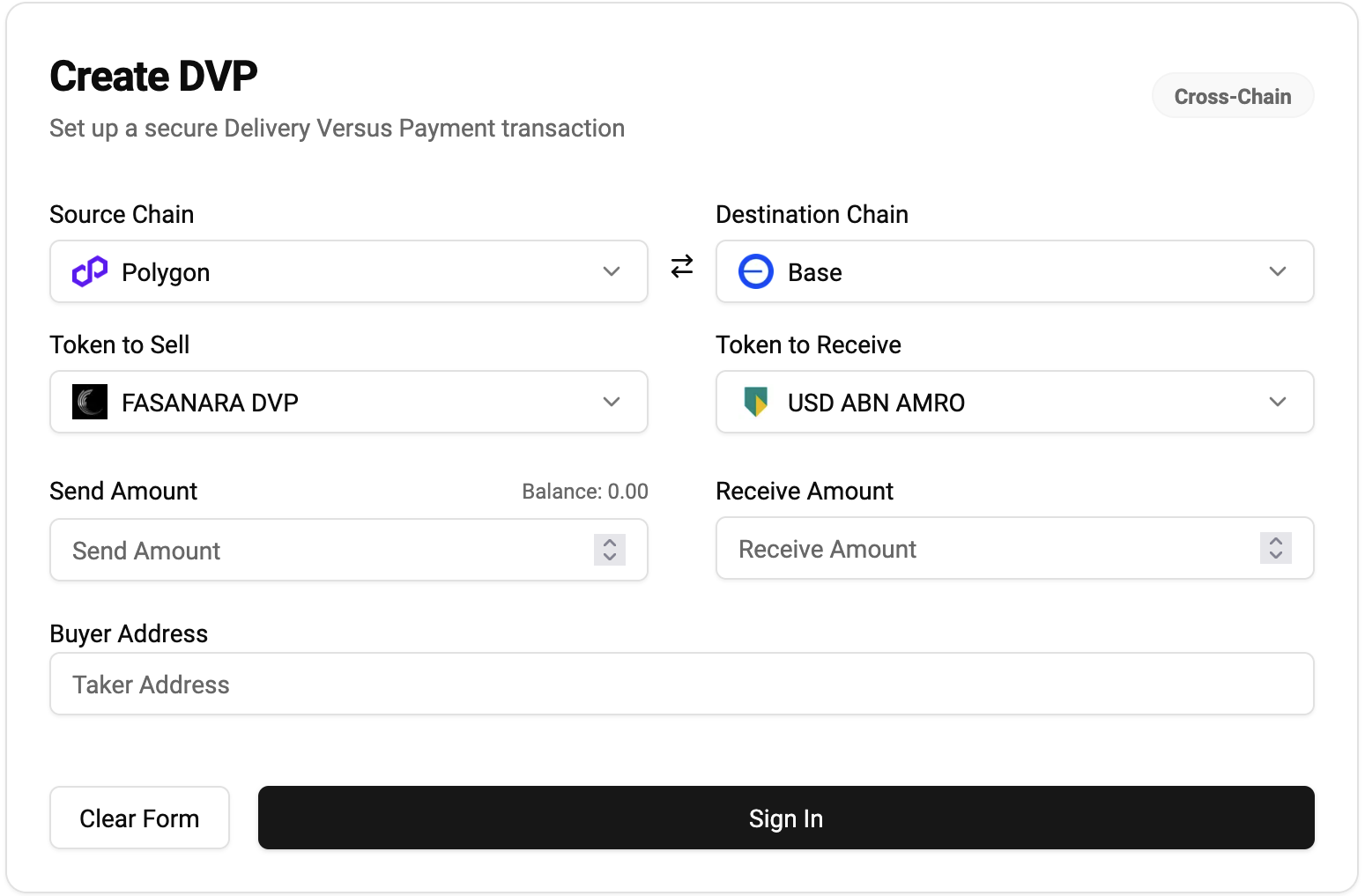The image size is (1365, 896).
Task: Decrease Receive Amount with down stepper arrow
Action: (1276, 555)
